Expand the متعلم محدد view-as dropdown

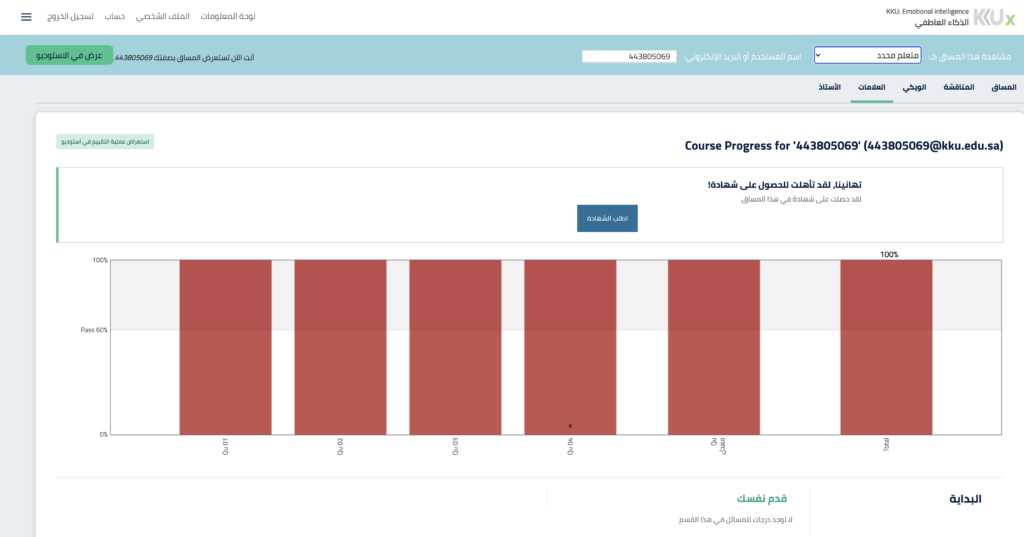(867, 56)
